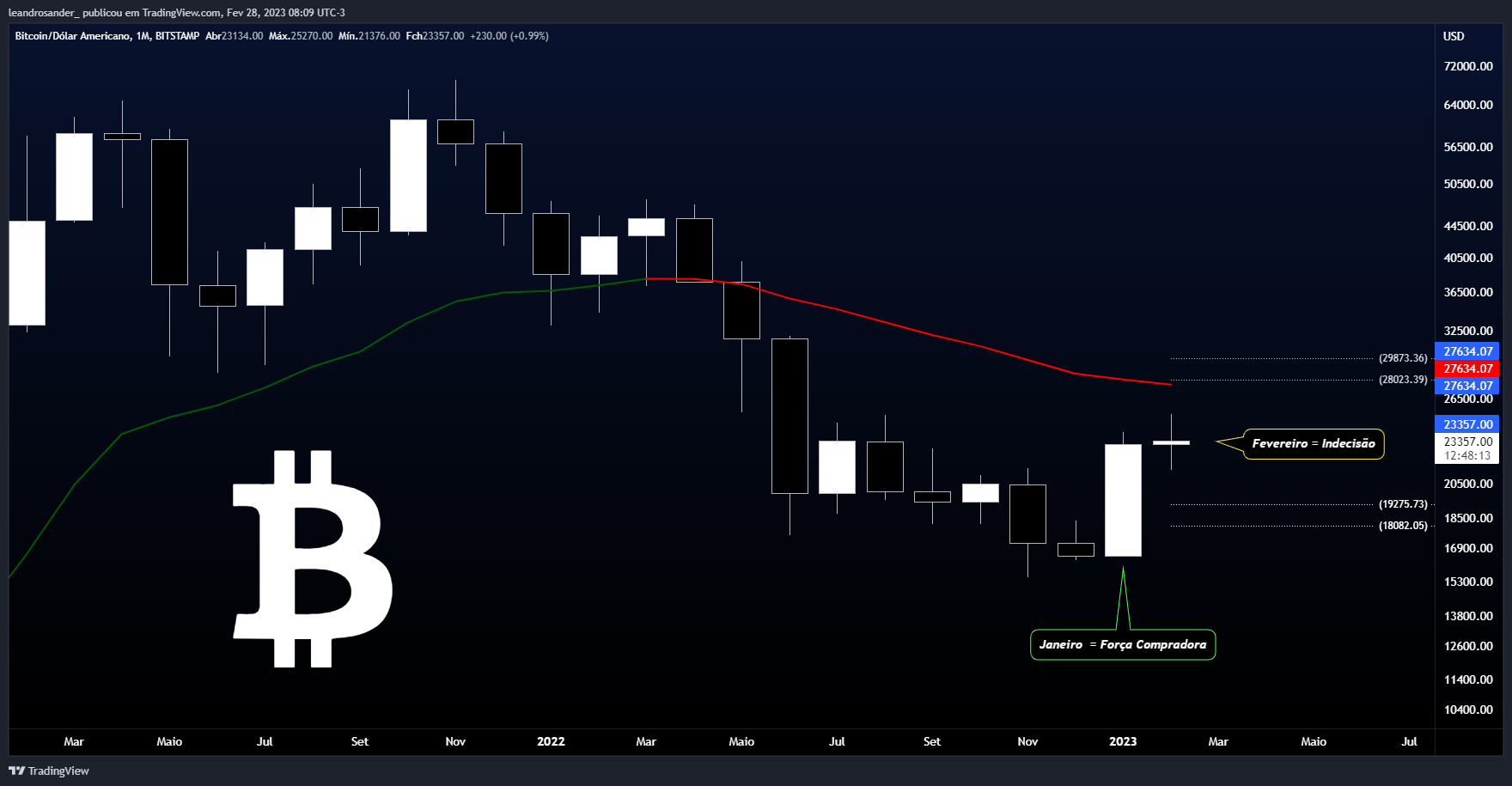This screenshot has width=1512, height=786.
Task: Click the 'Máx.25270.00' high value in header
Action: (301, 36)
